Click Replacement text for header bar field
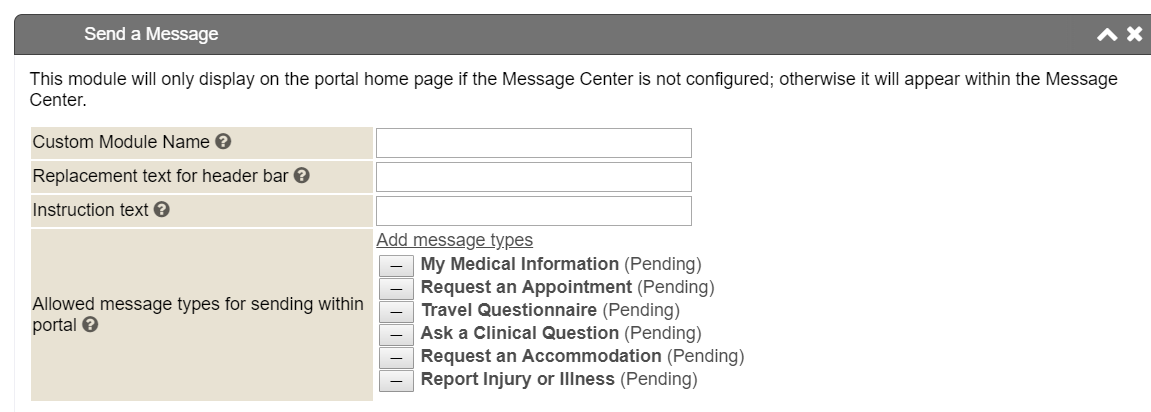 (x=533, y=177)
